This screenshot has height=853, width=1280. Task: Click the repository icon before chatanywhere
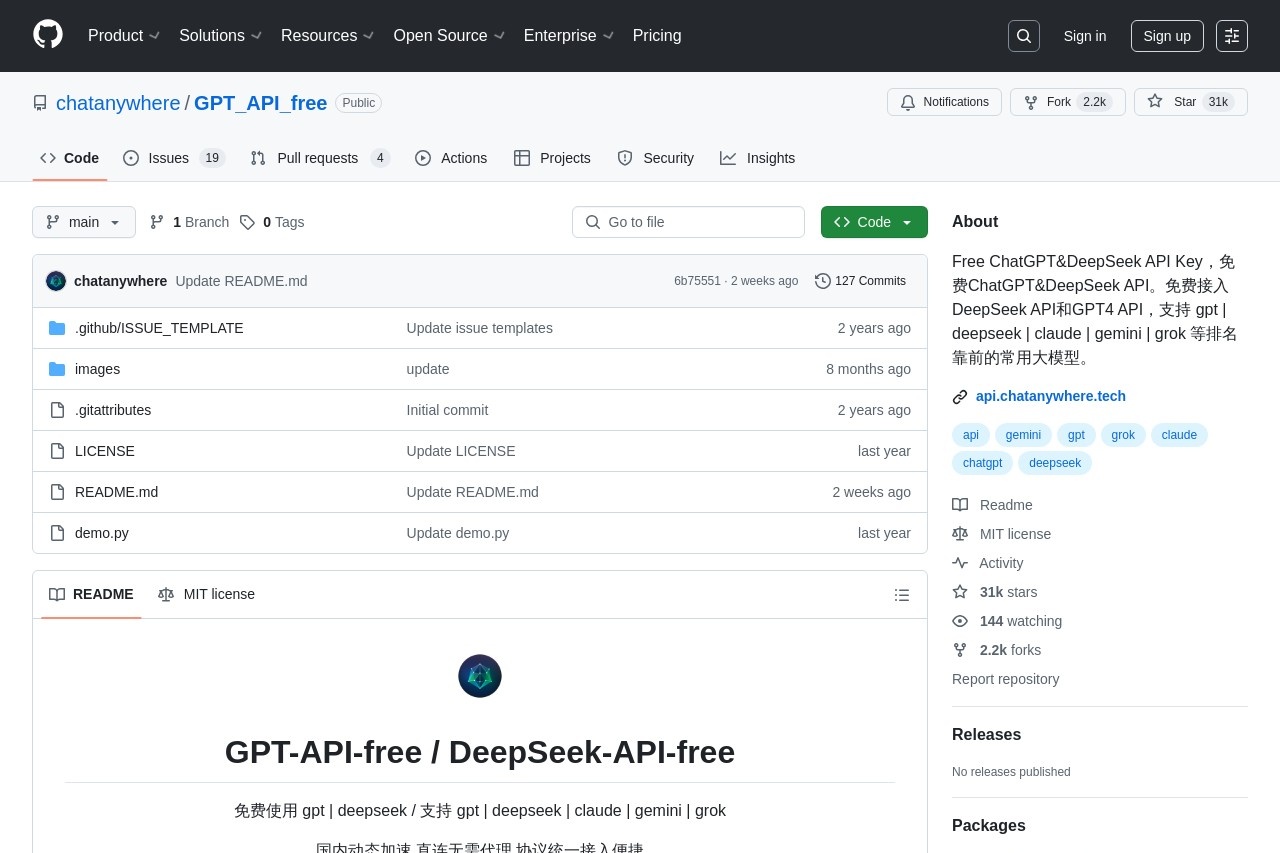[x=40, y=103]
